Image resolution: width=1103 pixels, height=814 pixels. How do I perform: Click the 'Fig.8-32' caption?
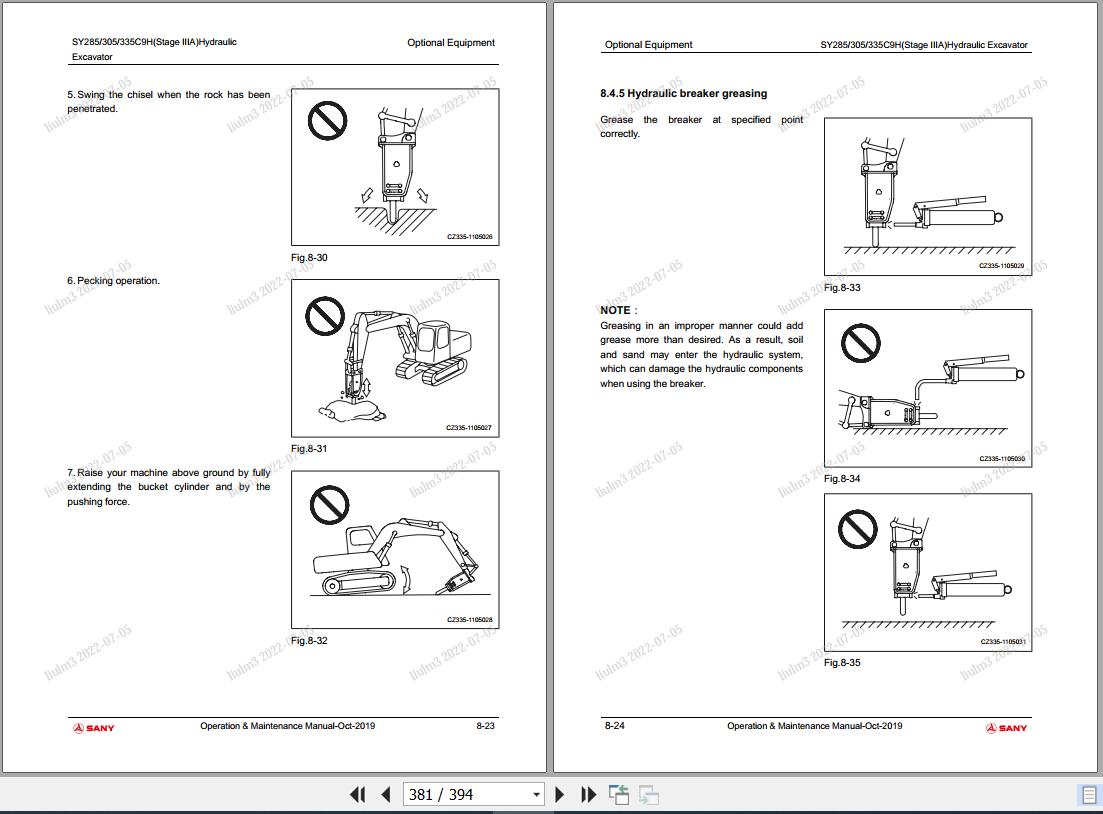[x=310, y=641]
